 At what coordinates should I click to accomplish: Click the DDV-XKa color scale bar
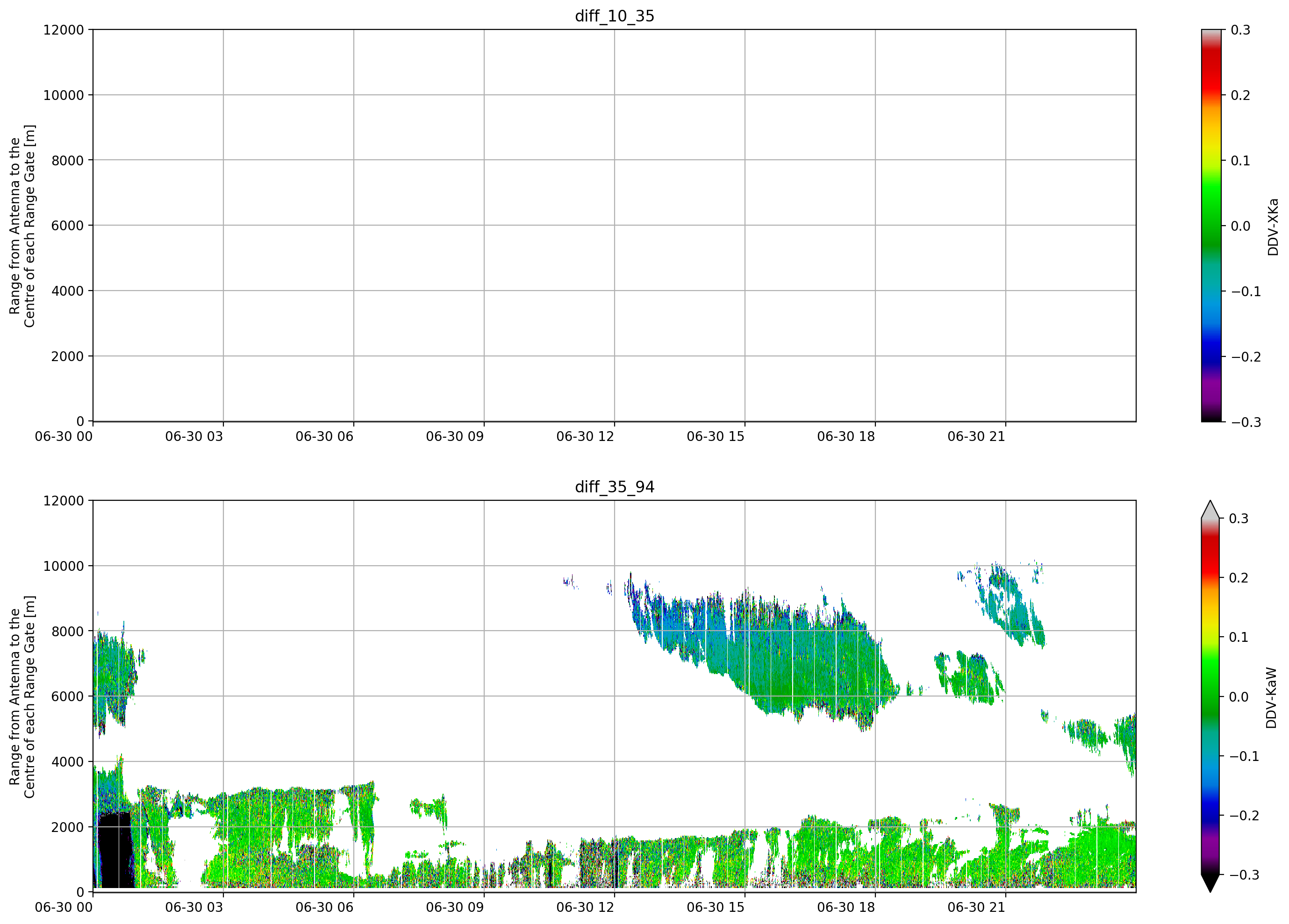1211,226
